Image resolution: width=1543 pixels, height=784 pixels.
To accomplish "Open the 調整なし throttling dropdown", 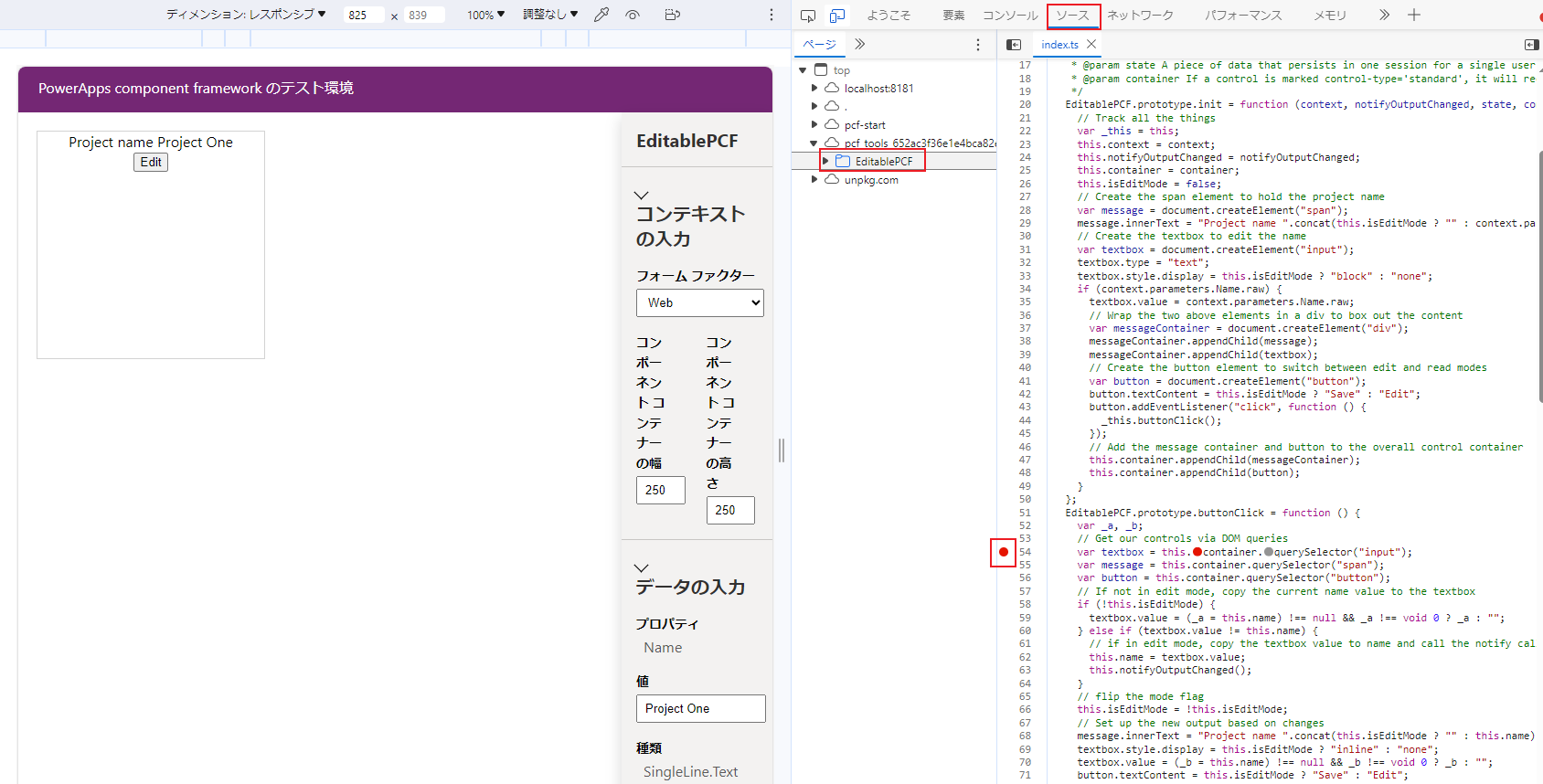I will click(x=550, y=15).
